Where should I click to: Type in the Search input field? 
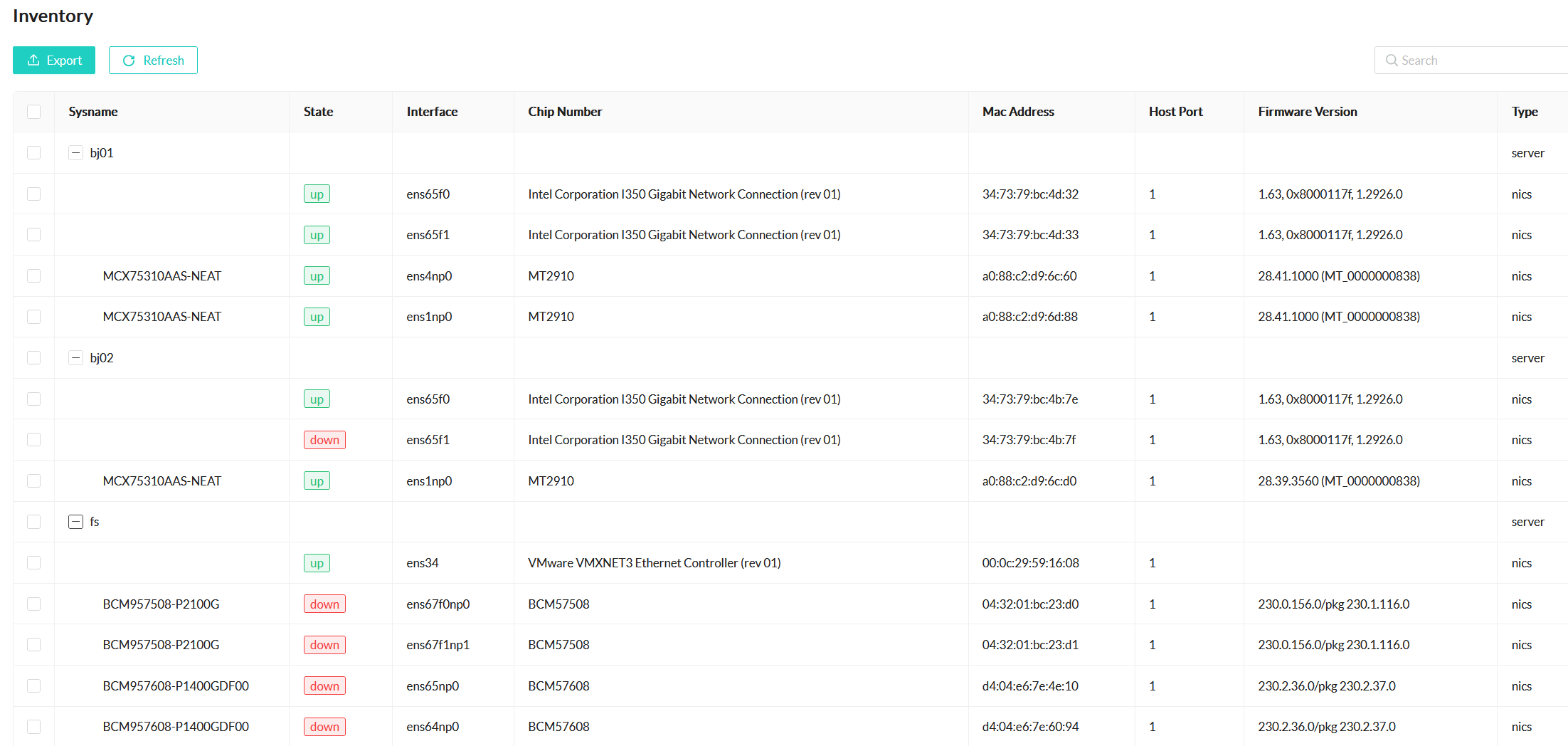tap(1480, 61)
